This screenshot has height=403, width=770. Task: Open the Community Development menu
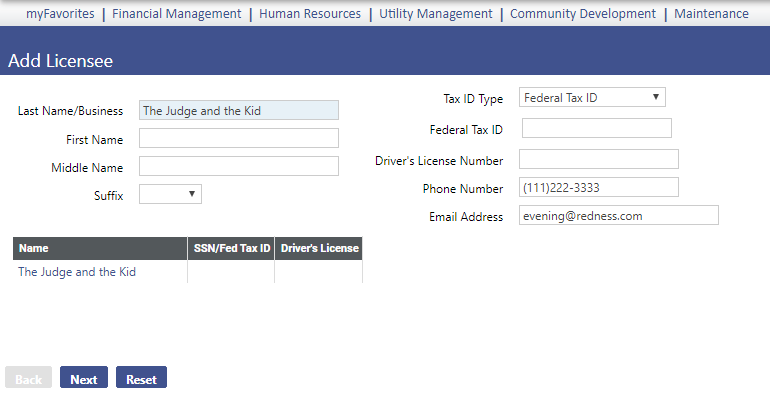pyautogui.click(x=582, y=14)
